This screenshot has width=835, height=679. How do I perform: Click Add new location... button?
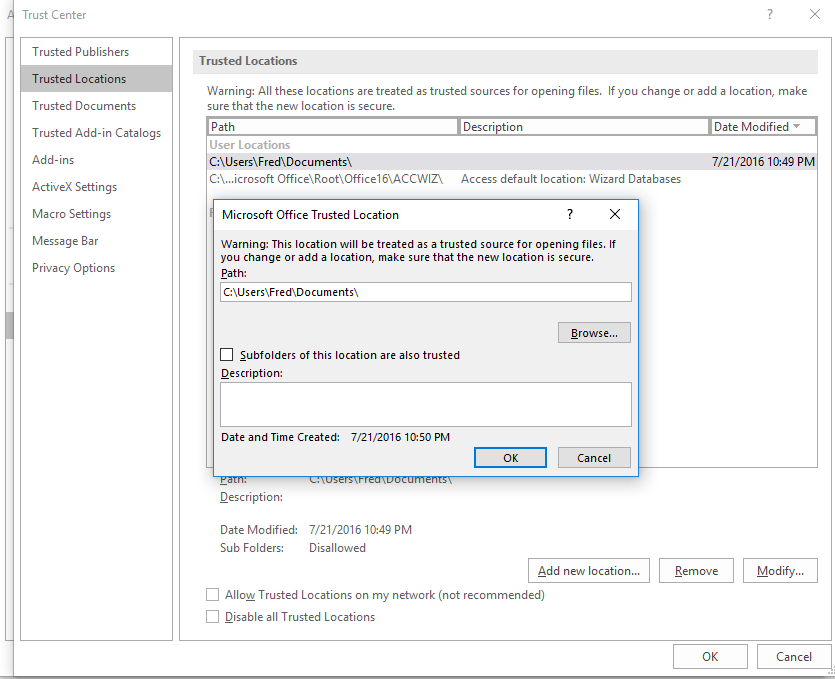point(589,571)
